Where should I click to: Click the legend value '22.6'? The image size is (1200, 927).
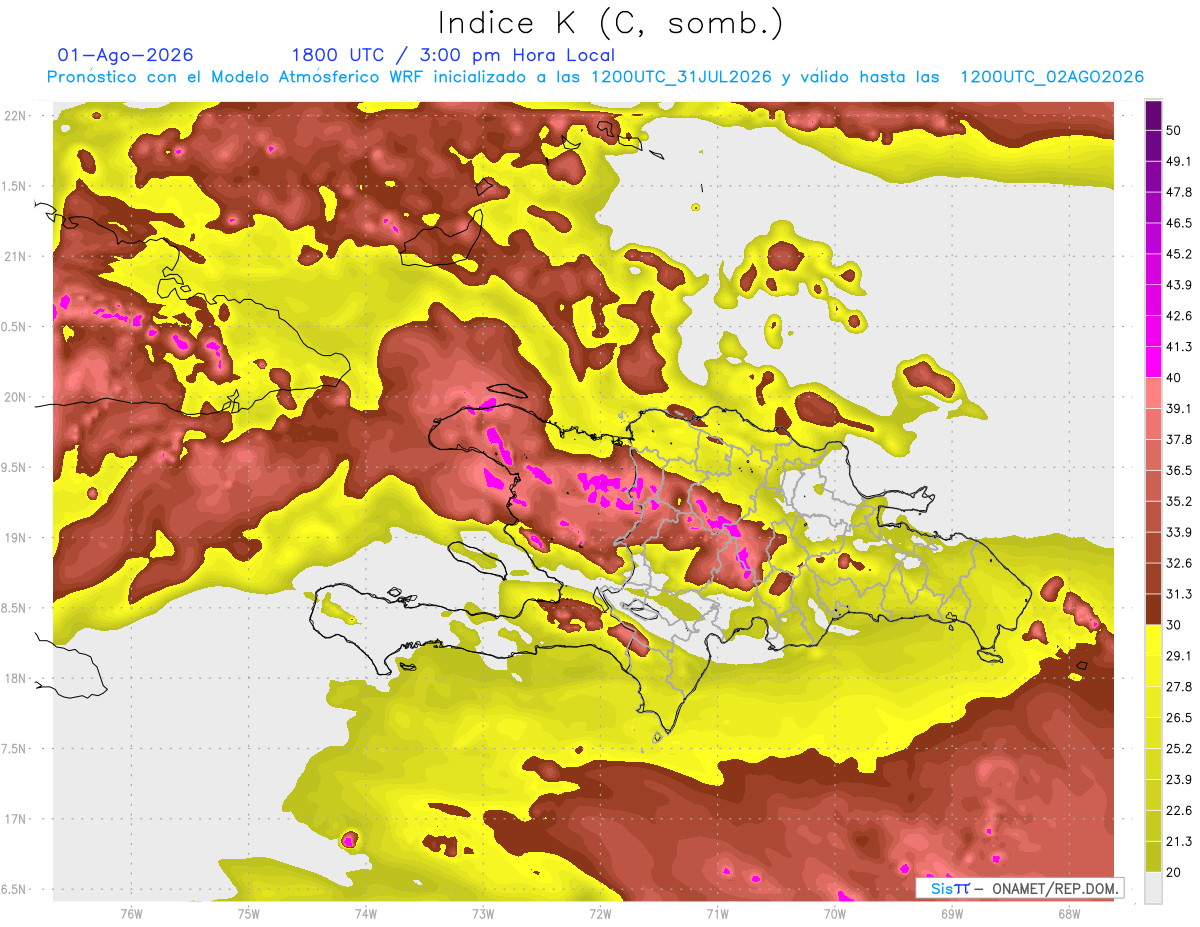pyautogui.click(x=1179, y=810)
